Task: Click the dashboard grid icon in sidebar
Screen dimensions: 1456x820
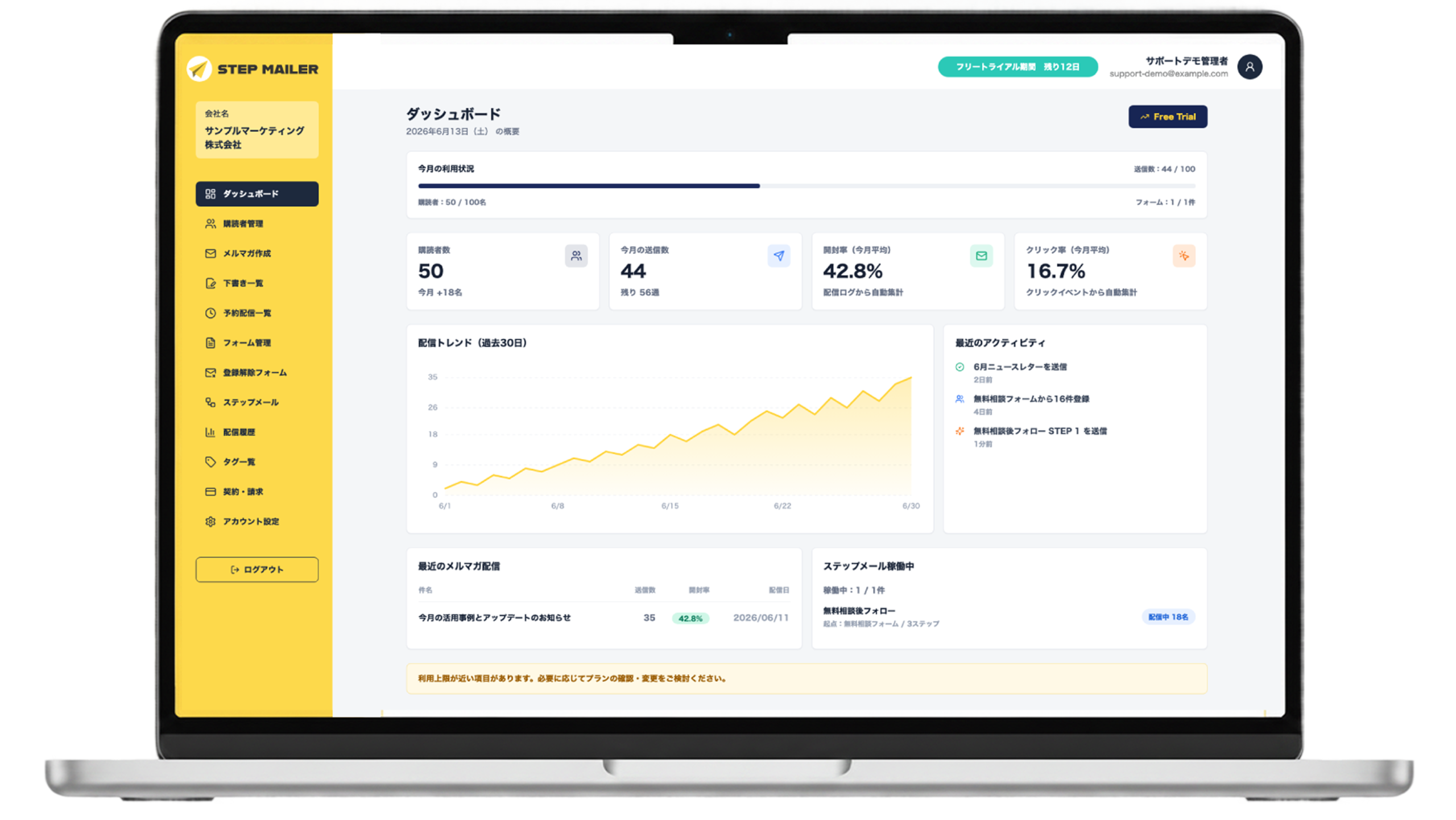Action: click(x=210, y=194)
